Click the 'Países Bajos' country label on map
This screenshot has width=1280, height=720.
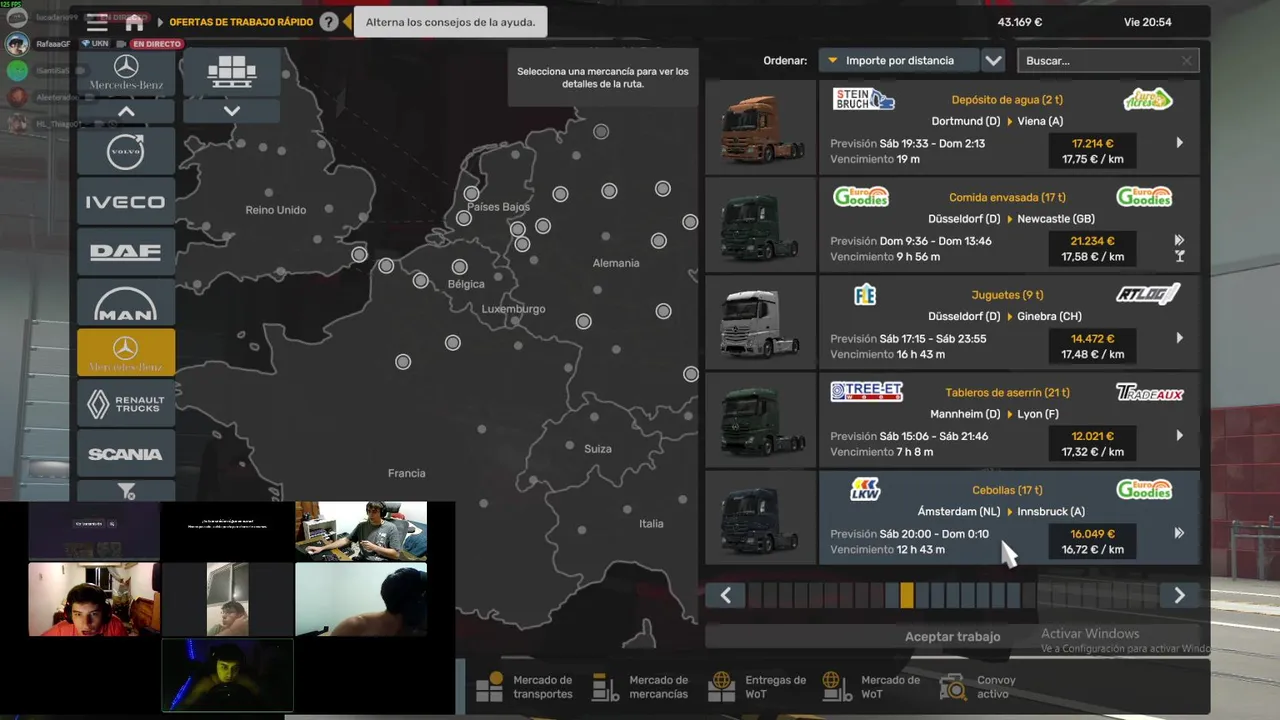point(498,207)
